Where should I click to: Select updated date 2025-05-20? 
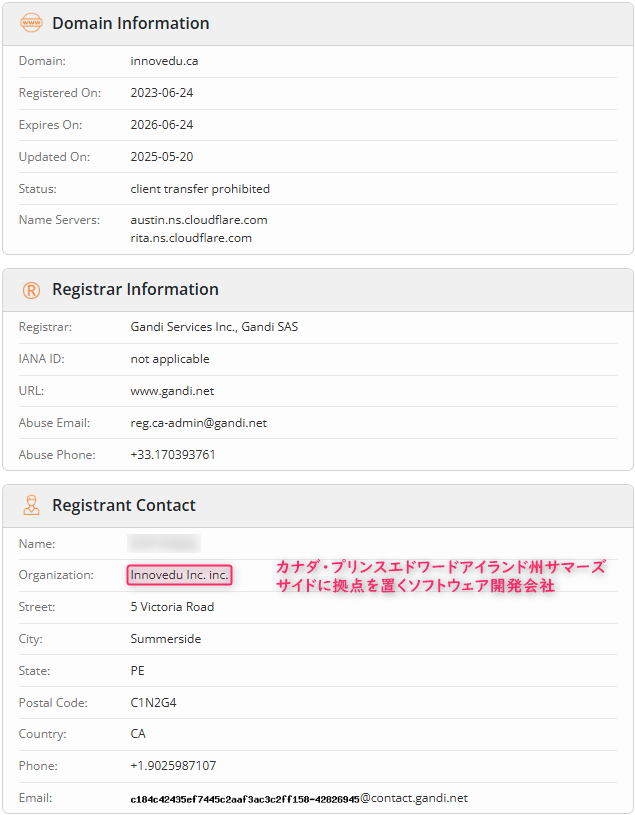162,156
